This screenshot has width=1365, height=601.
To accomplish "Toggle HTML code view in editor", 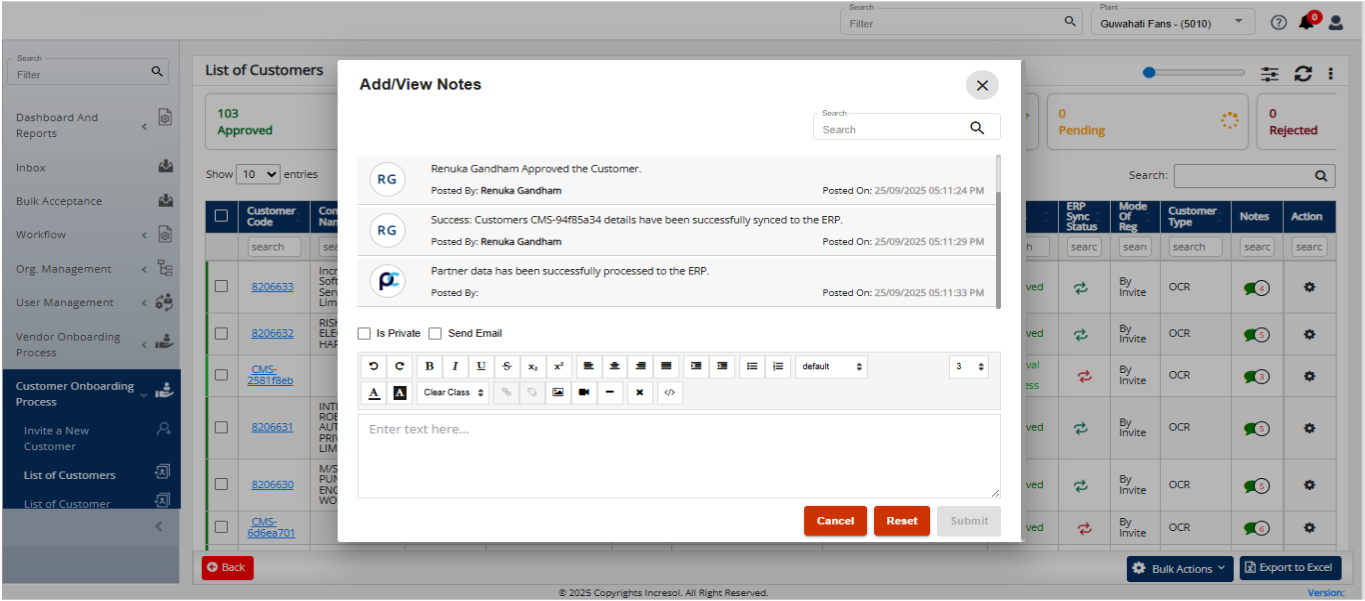I will click(x=670, y=393).
